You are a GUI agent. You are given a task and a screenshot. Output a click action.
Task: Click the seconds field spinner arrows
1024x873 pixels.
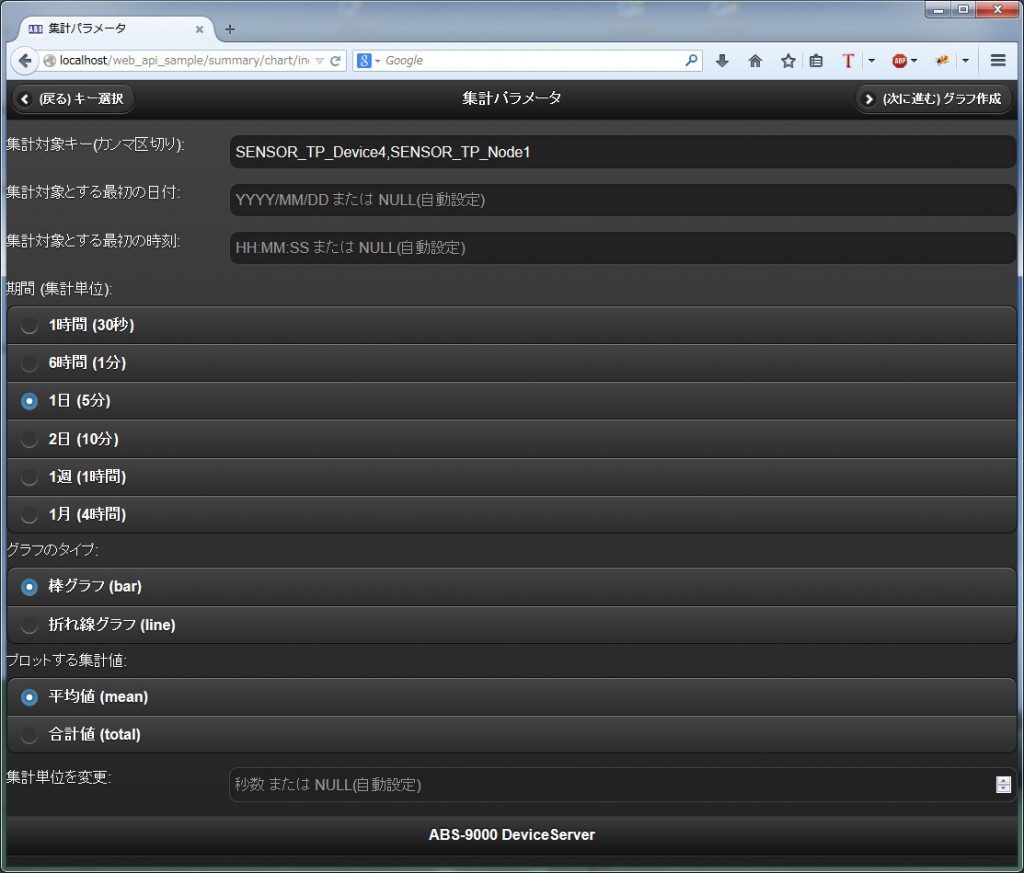[x=1003, y=784]
